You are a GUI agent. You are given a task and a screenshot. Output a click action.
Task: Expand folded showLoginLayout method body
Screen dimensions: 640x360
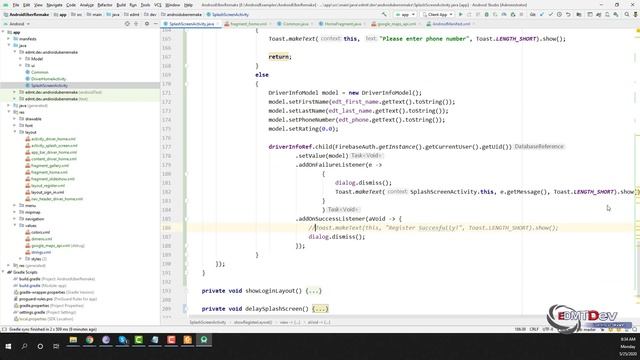313,291
